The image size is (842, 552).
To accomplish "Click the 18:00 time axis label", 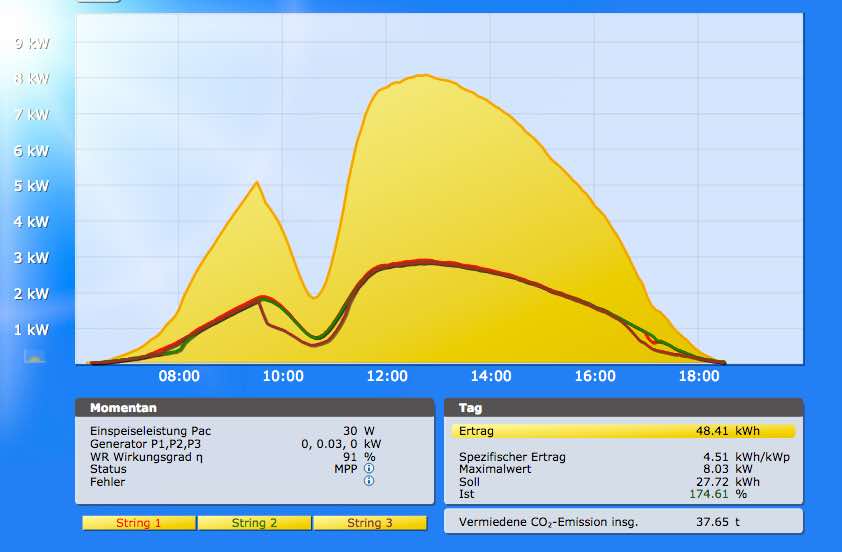I will click(x=699, y=377).
